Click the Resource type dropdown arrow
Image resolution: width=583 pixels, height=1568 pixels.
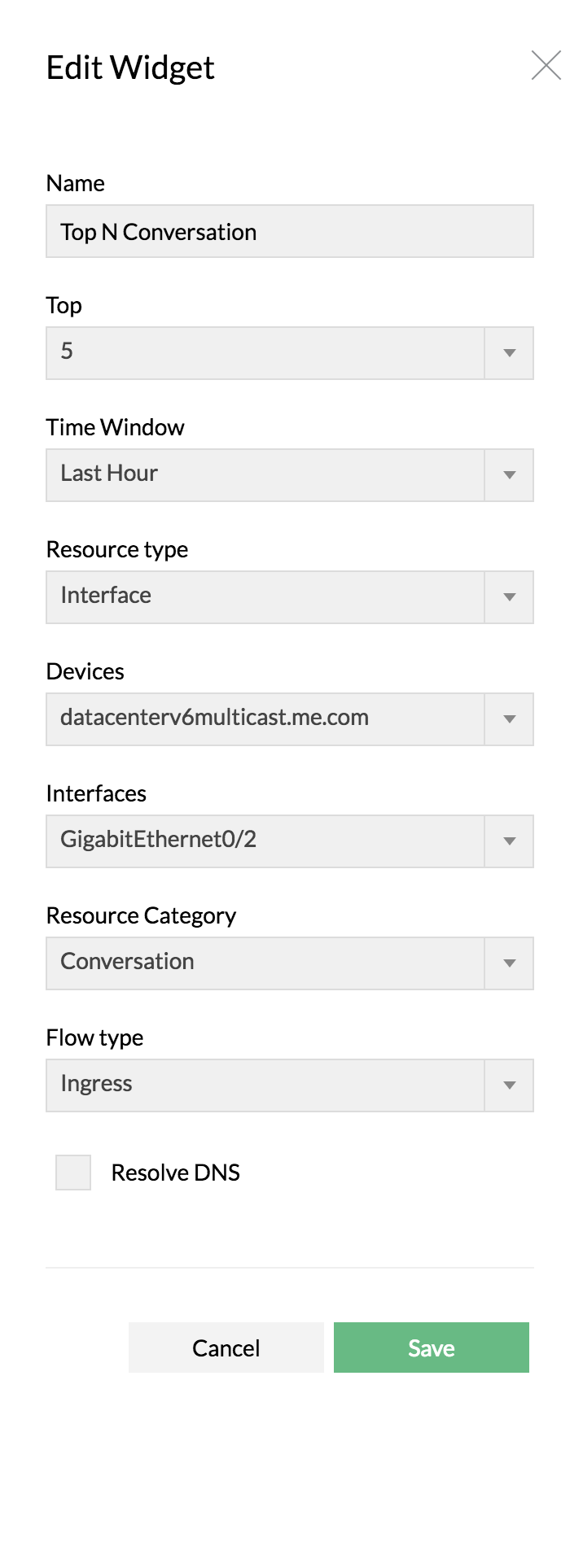click(x=510, y=597)
